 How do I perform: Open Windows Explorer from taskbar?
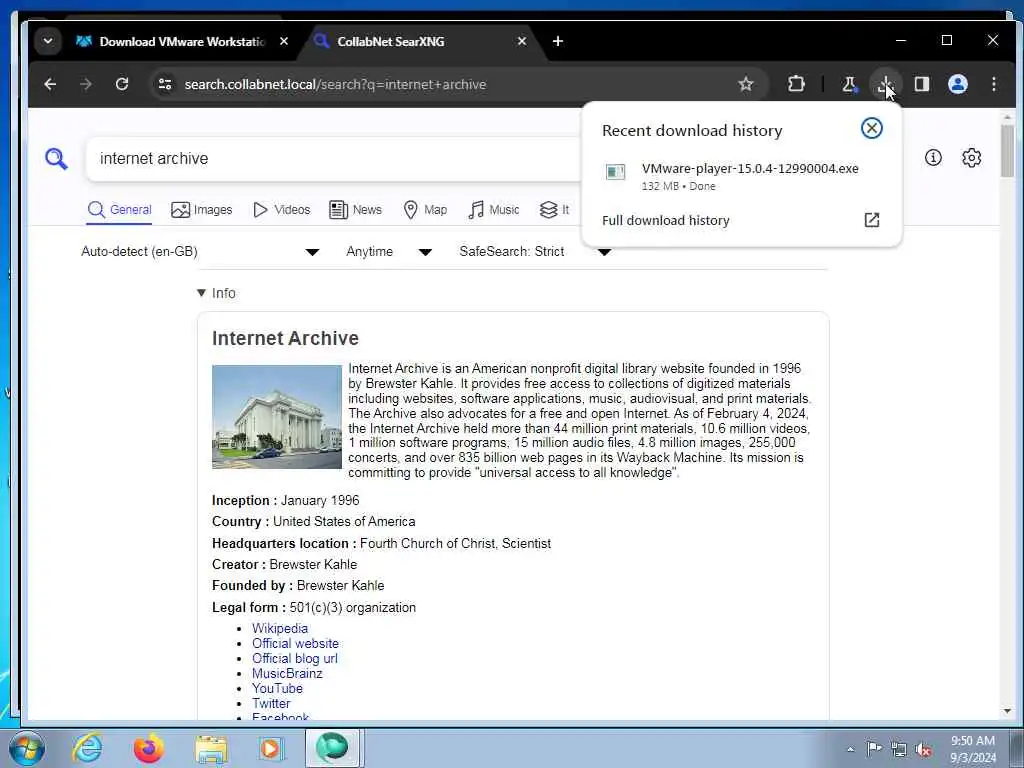212,748
